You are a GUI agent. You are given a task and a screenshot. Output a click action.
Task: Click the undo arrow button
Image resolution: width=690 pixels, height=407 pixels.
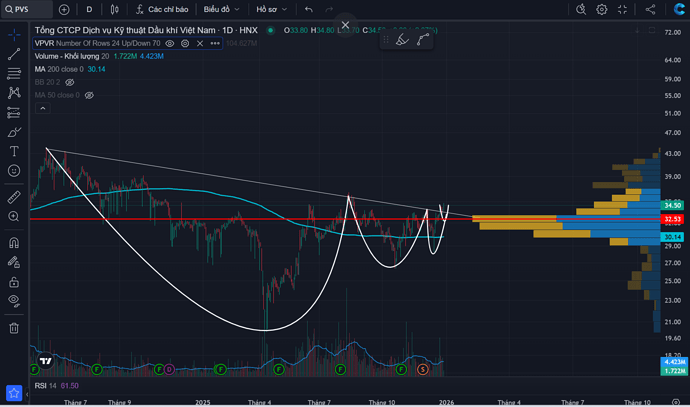(x=309, y=9)
